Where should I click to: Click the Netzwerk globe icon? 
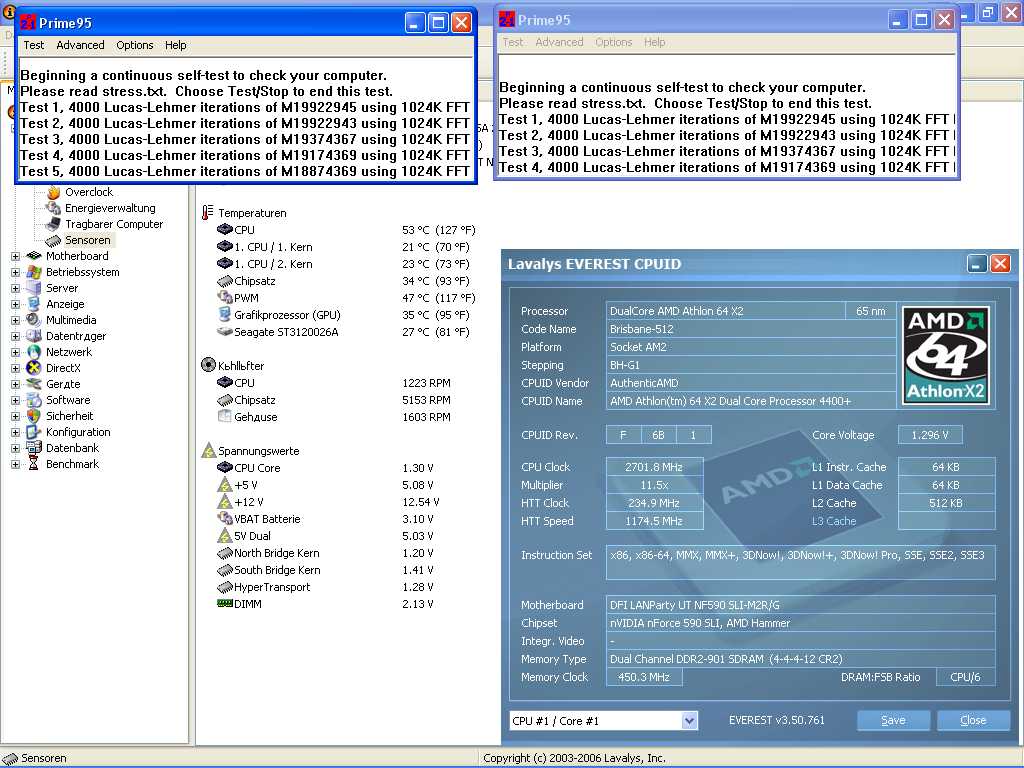34,352
